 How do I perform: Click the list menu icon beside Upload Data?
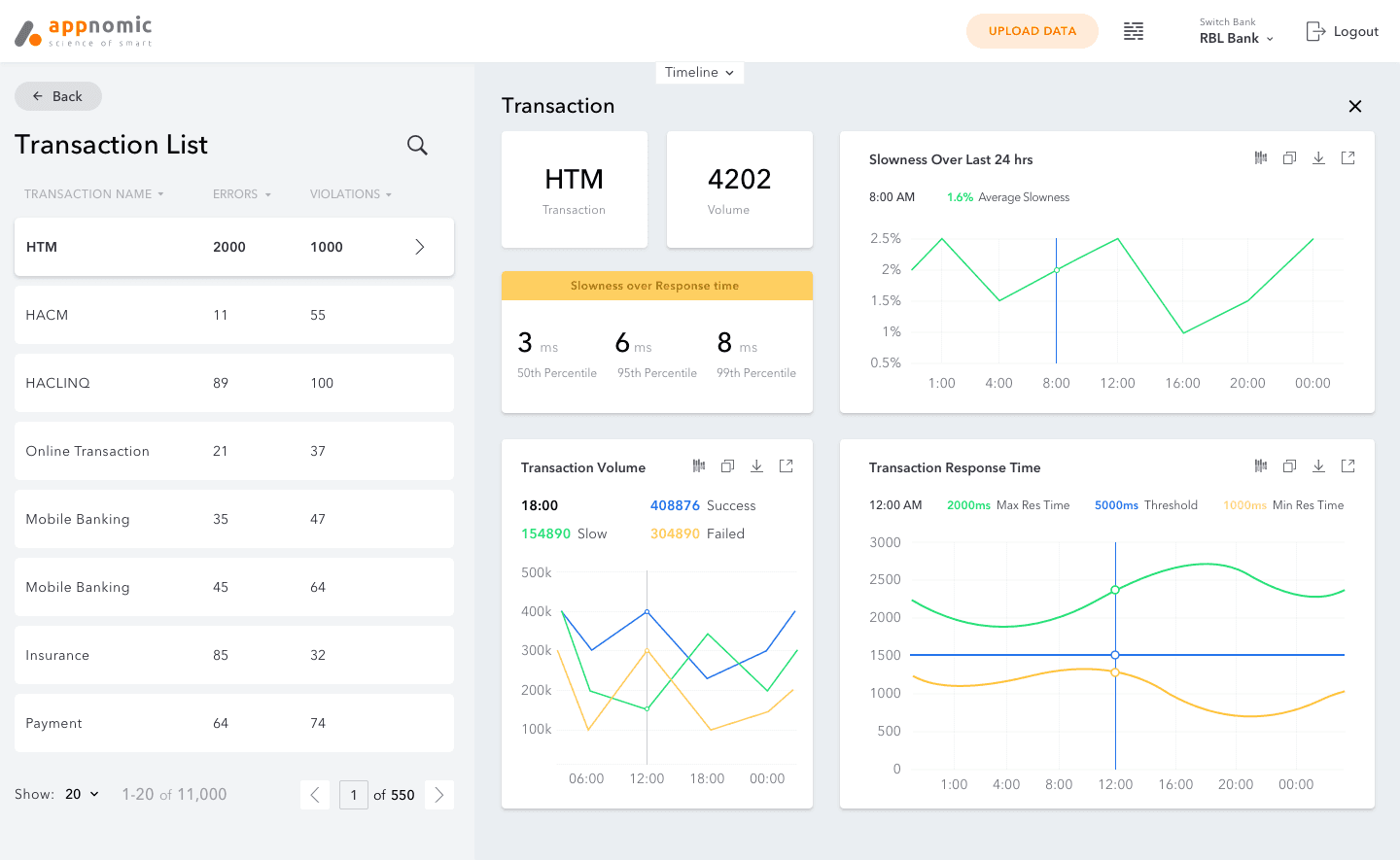tap(1134, 31)
